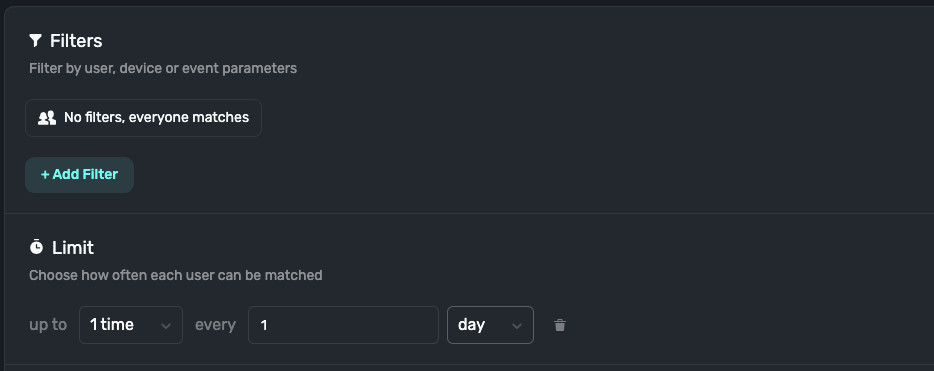
Task: Click the Filters section heading
Action: 76,40
